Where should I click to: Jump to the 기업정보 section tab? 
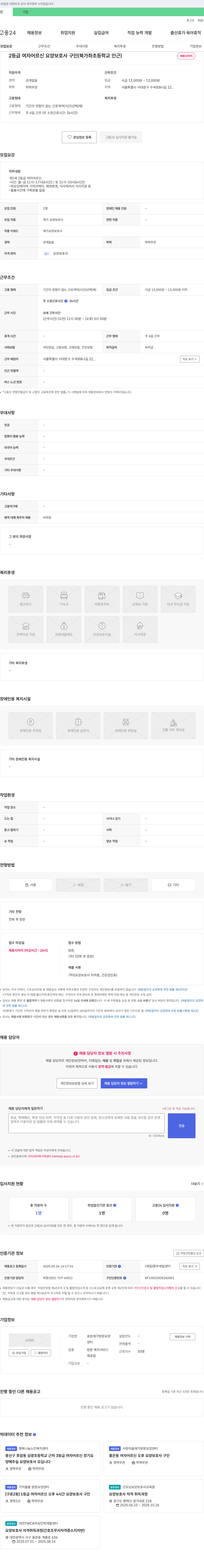tap(195, 46)
